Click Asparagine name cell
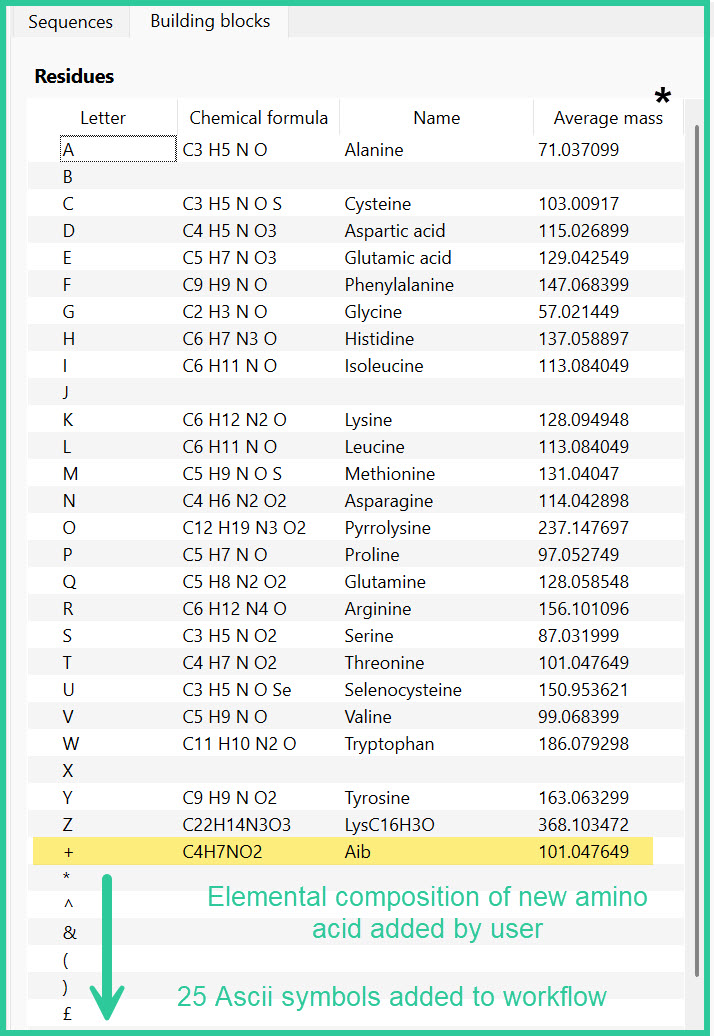 [388, 501]
